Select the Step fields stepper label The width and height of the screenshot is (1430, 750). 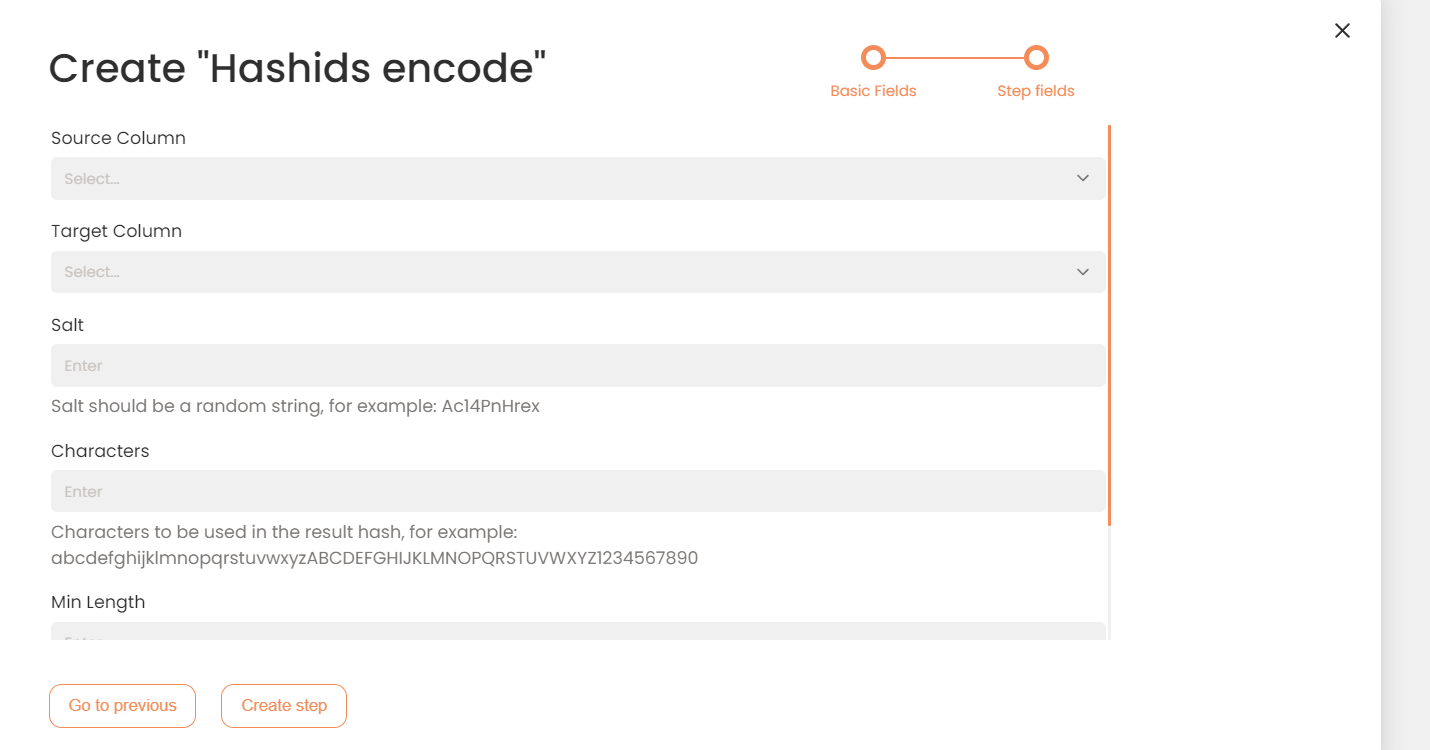[1036, 90]
